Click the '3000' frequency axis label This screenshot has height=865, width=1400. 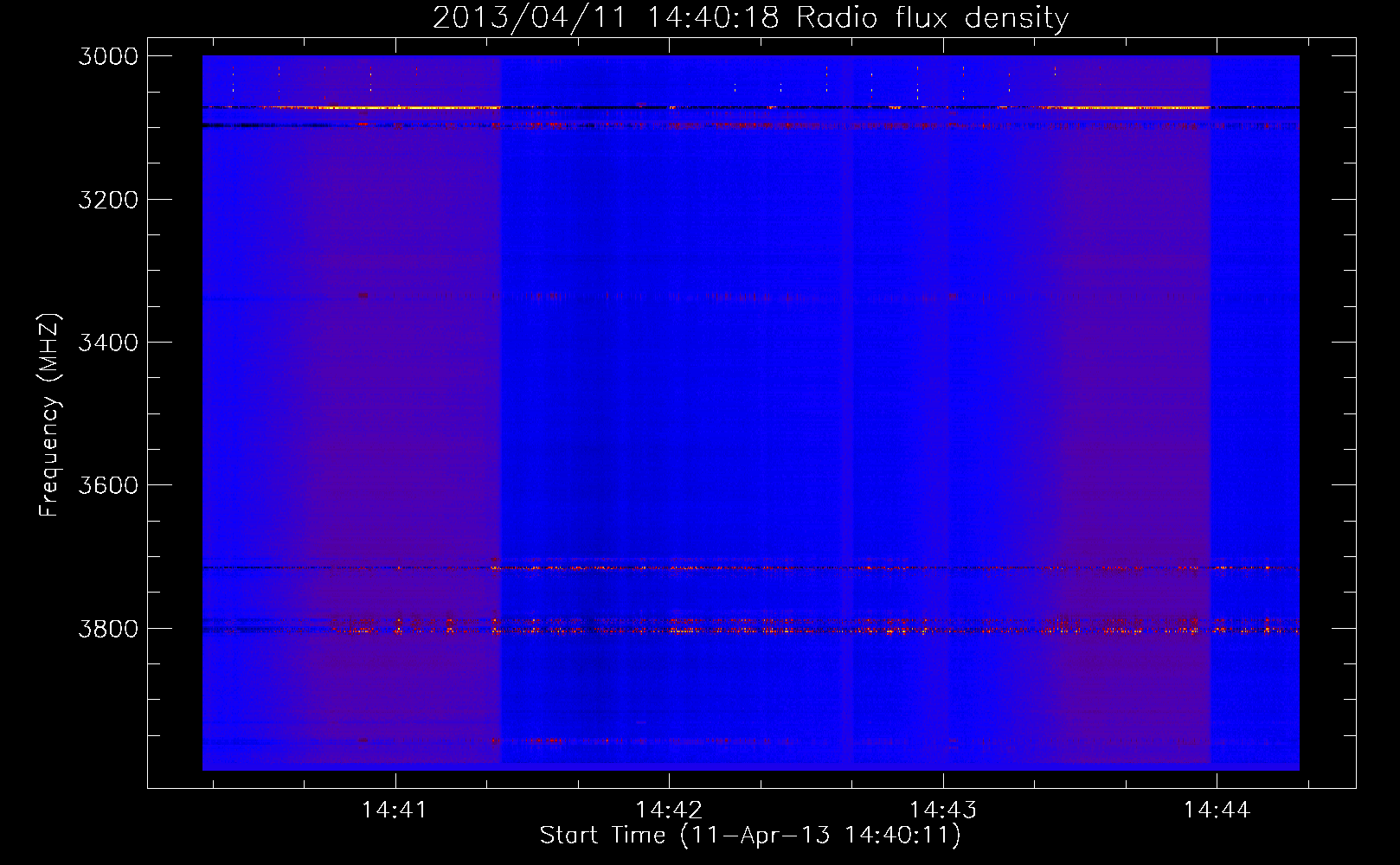[108, 56]
